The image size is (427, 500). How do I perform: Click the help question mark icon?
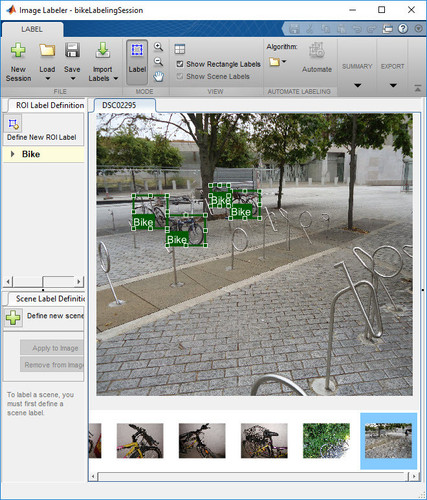tap(403, 29)
